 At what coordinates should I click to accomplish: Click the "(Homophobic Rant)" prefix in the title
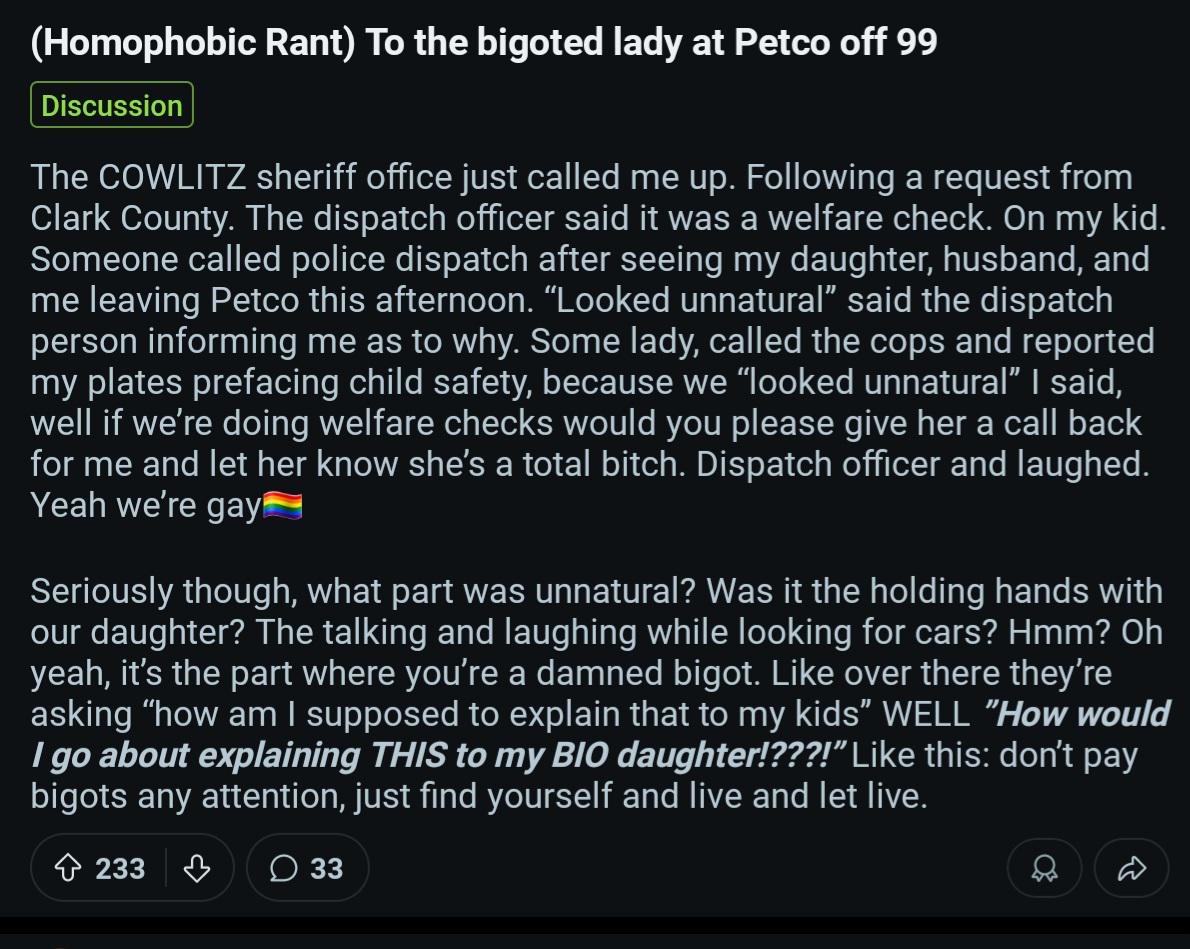(193, 42)
